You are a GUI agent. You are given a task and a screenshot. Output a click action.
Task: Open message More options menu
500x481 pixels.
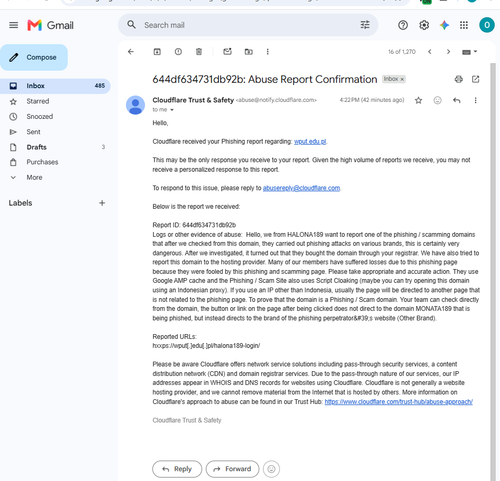[x=475, y=100]
